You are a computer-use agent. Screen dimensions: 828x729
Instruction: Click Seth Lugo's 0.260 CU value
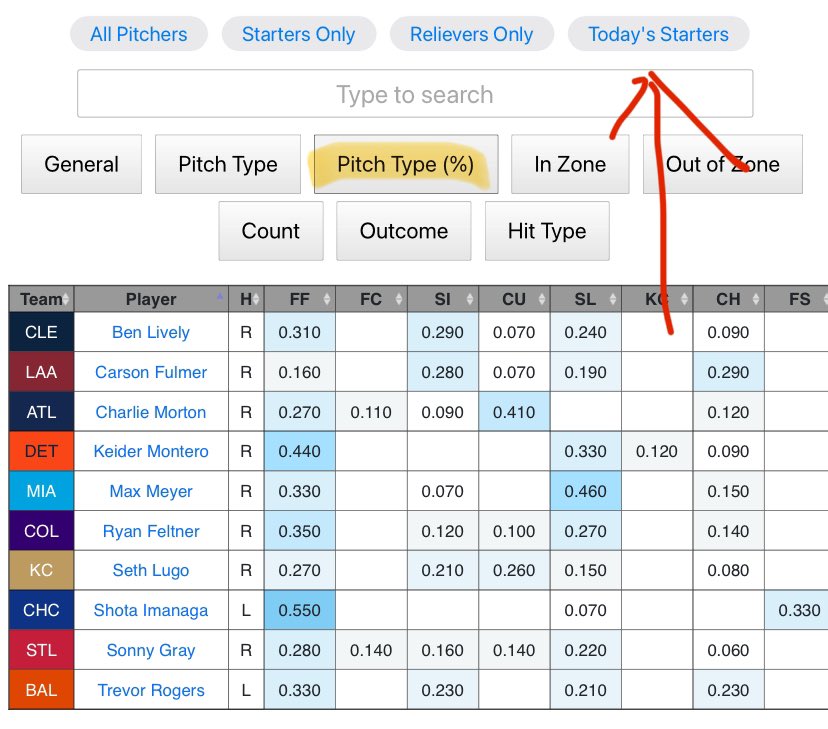coord(514,570)
